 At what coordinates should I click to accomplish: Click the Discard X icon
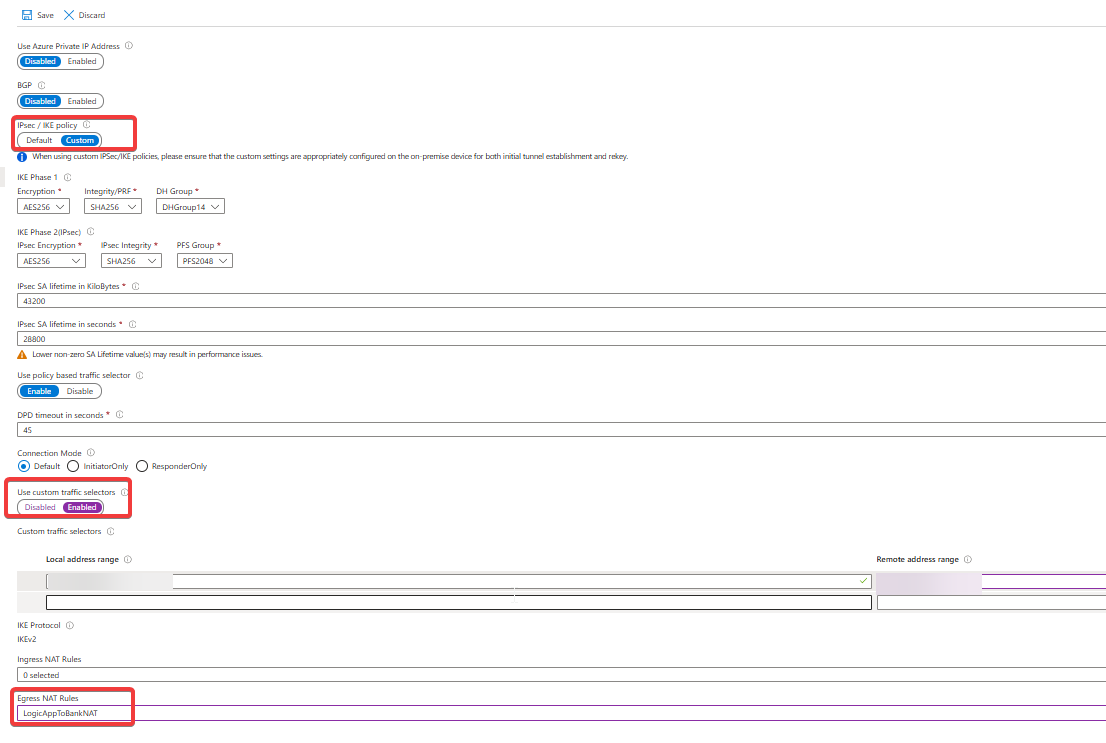[x=69, y=15]
